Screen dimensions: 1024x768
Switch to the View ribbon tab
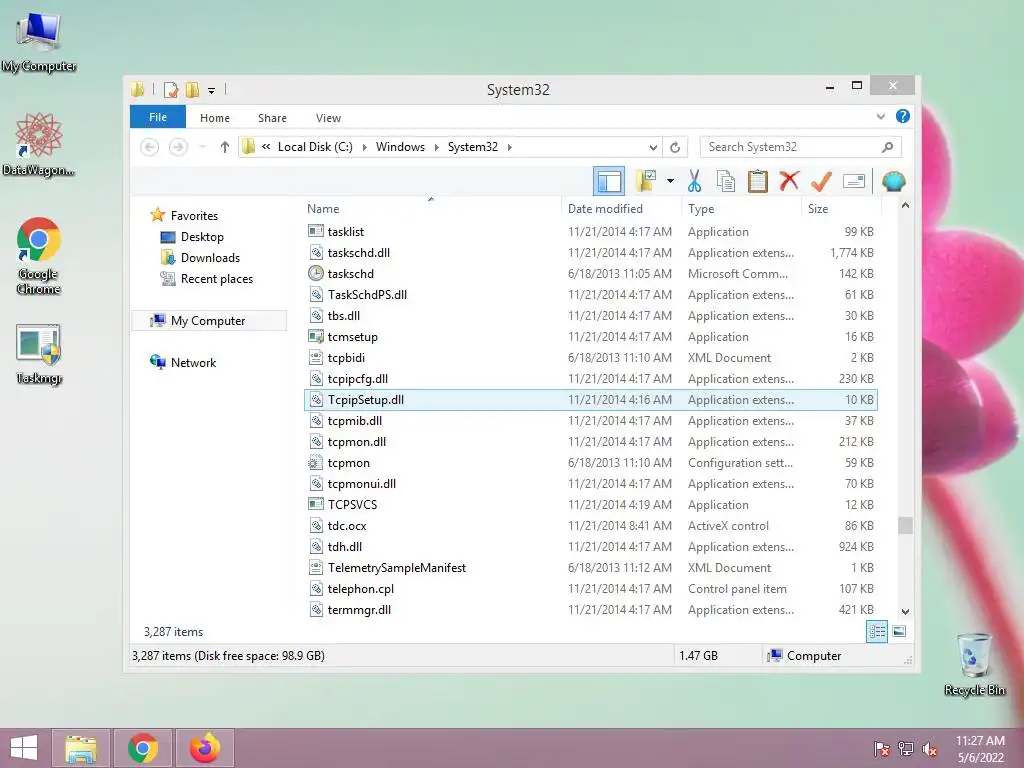pos(328,118)
